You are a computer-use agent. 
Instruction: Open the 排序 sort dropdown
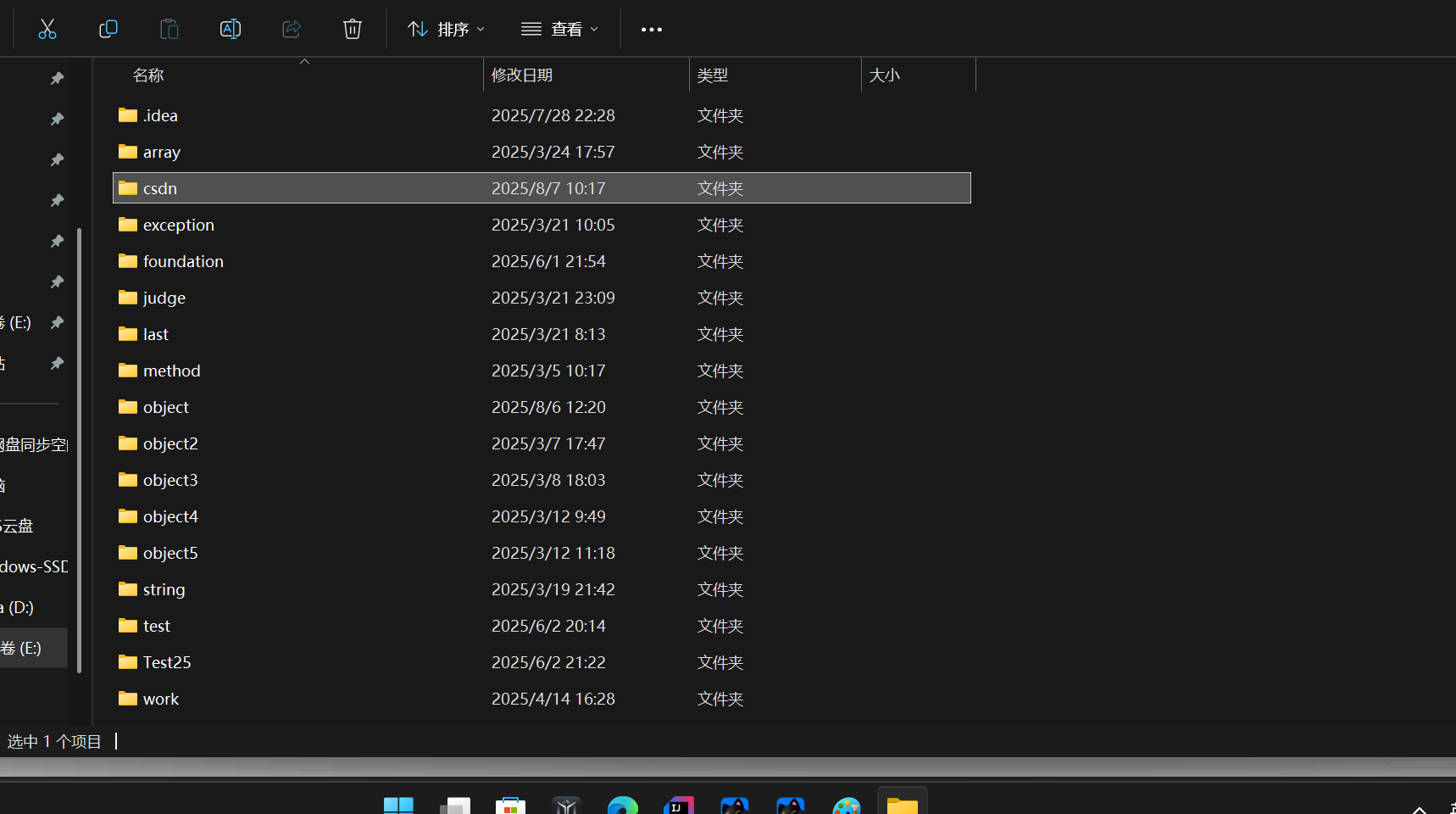click(447, 29)
